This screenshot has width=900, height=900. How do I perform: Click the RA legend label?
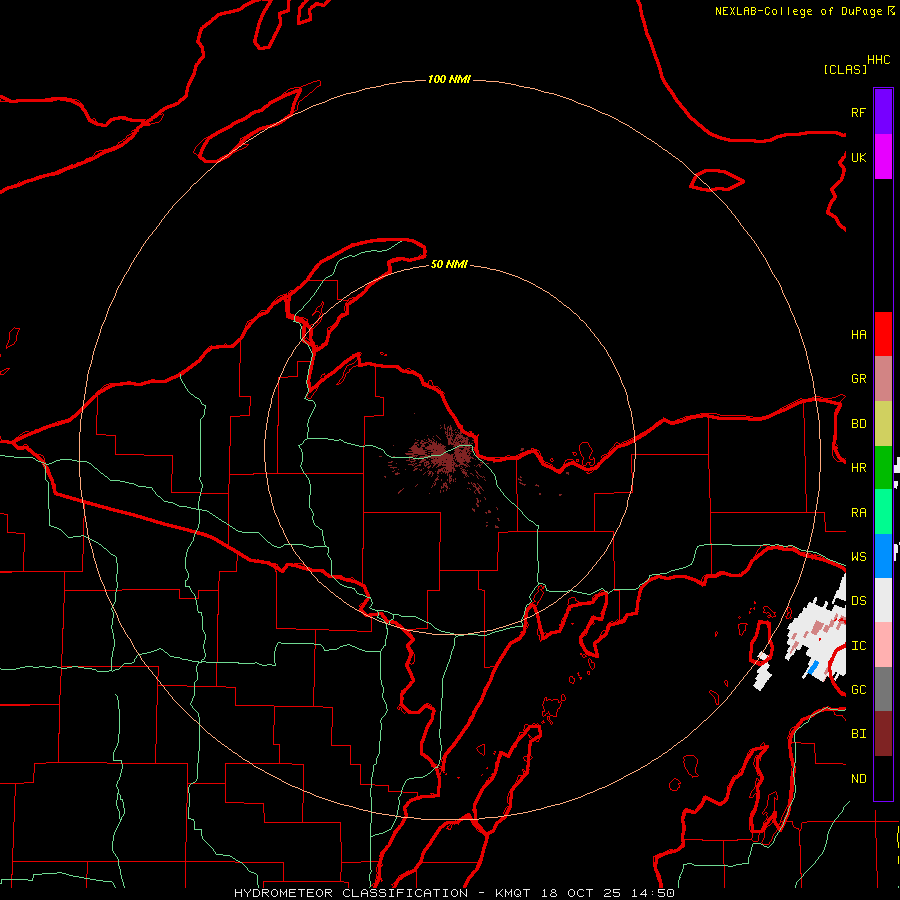pos(858,513)
